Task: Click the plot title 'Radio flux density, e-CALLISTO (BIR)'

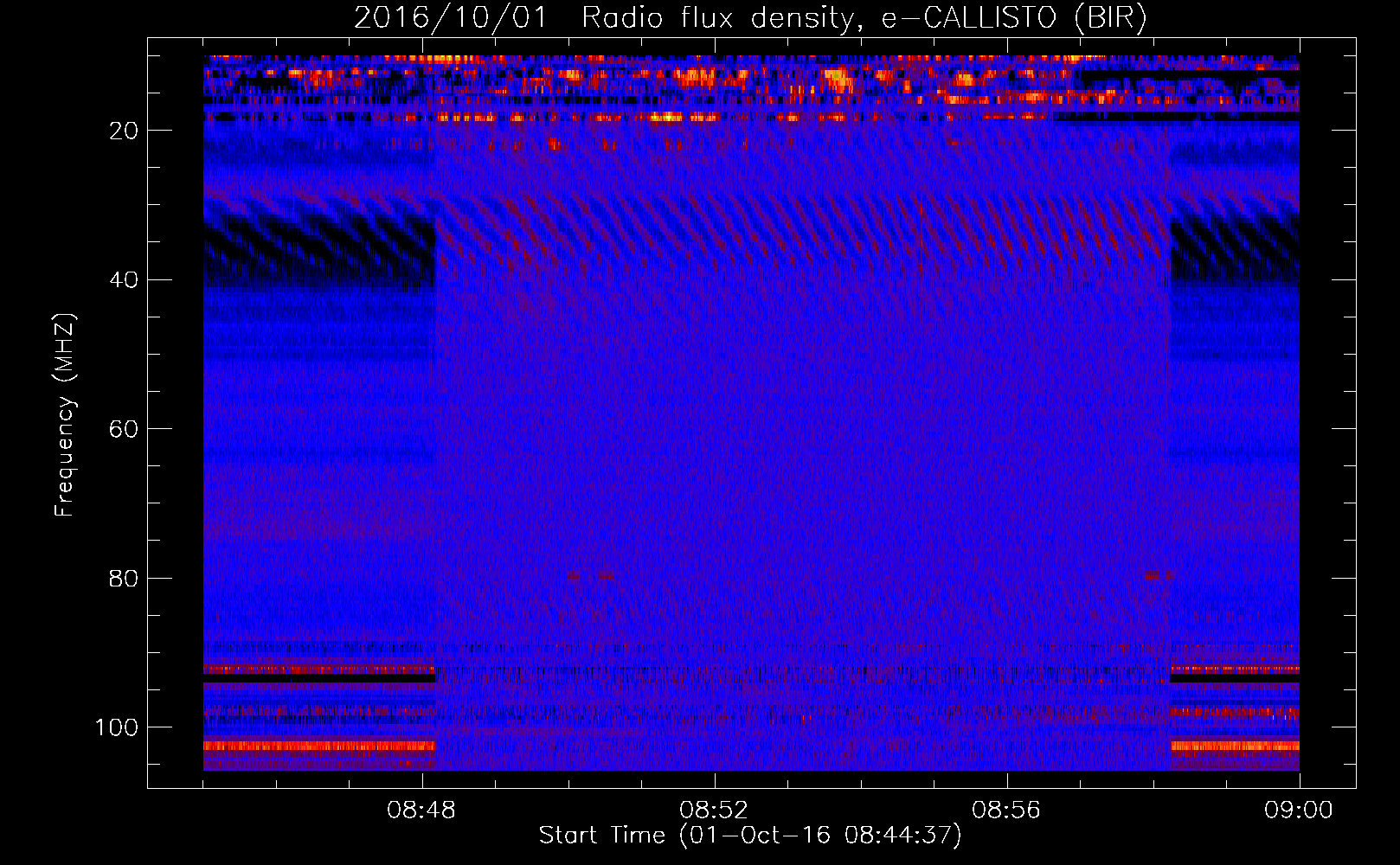Action: (864, 18)
